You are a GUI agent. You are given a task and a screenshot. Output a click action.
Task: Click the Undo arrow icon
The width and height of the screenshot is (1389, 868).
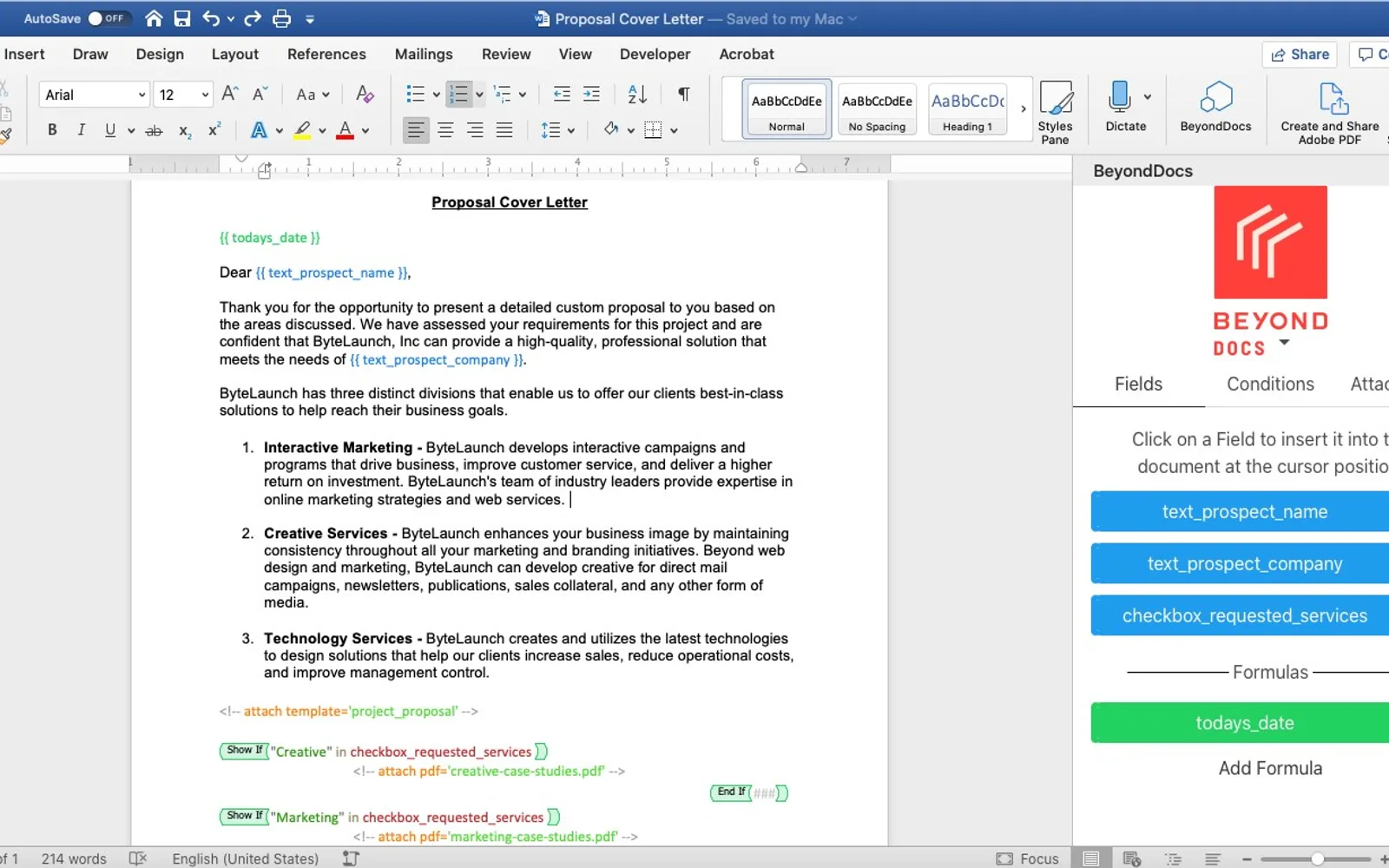(x=211, y=18)
